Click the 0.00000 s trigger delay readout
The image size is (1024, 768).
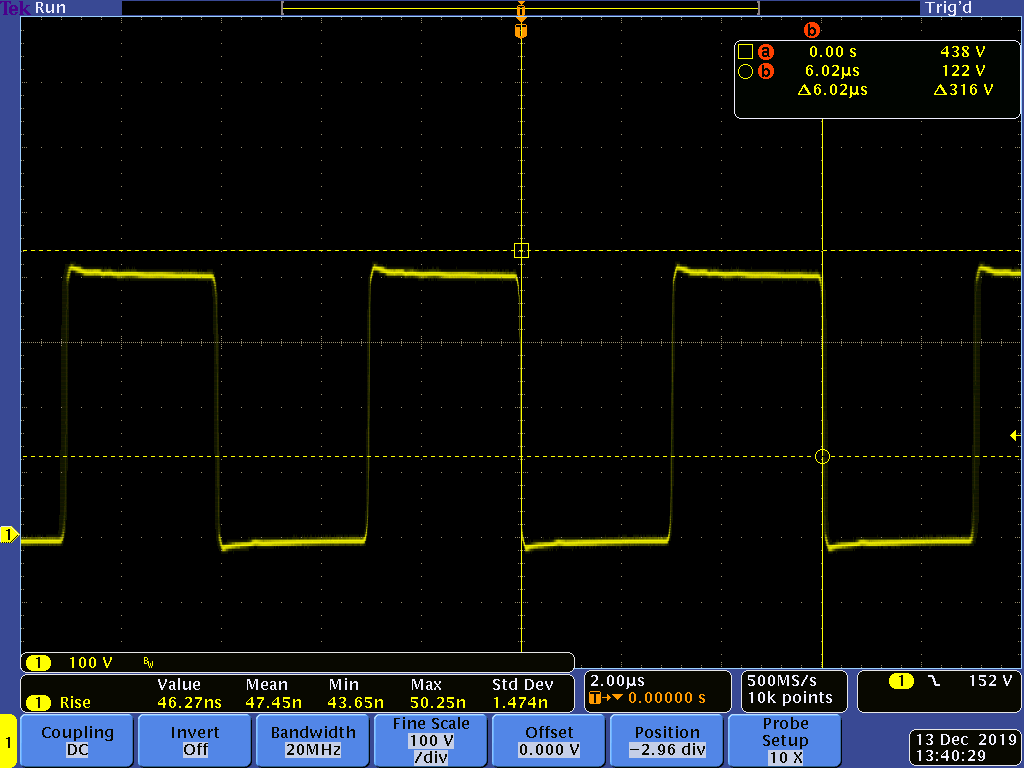coord(666,698)
